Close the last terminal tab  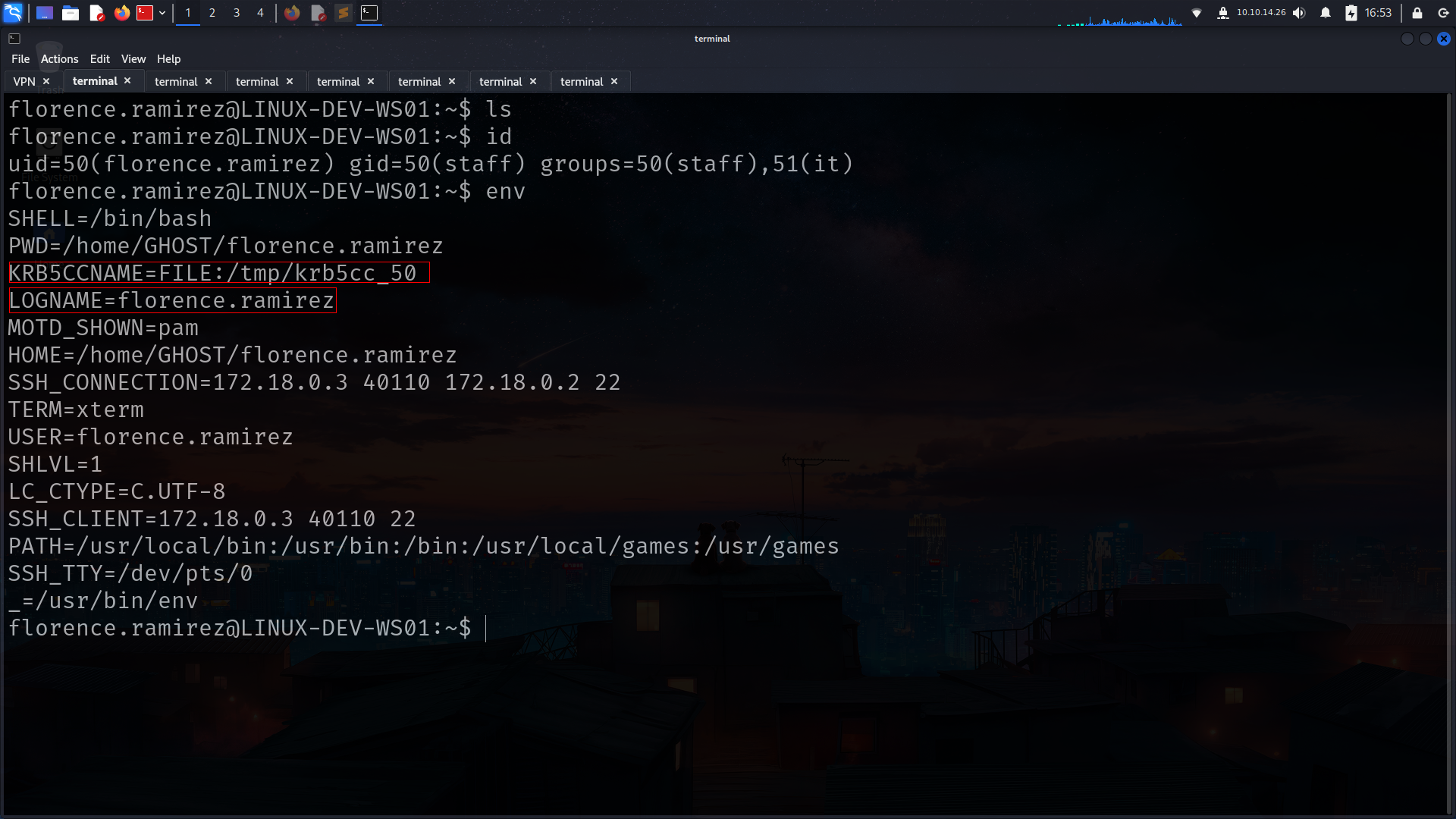(x=614, y=81)
